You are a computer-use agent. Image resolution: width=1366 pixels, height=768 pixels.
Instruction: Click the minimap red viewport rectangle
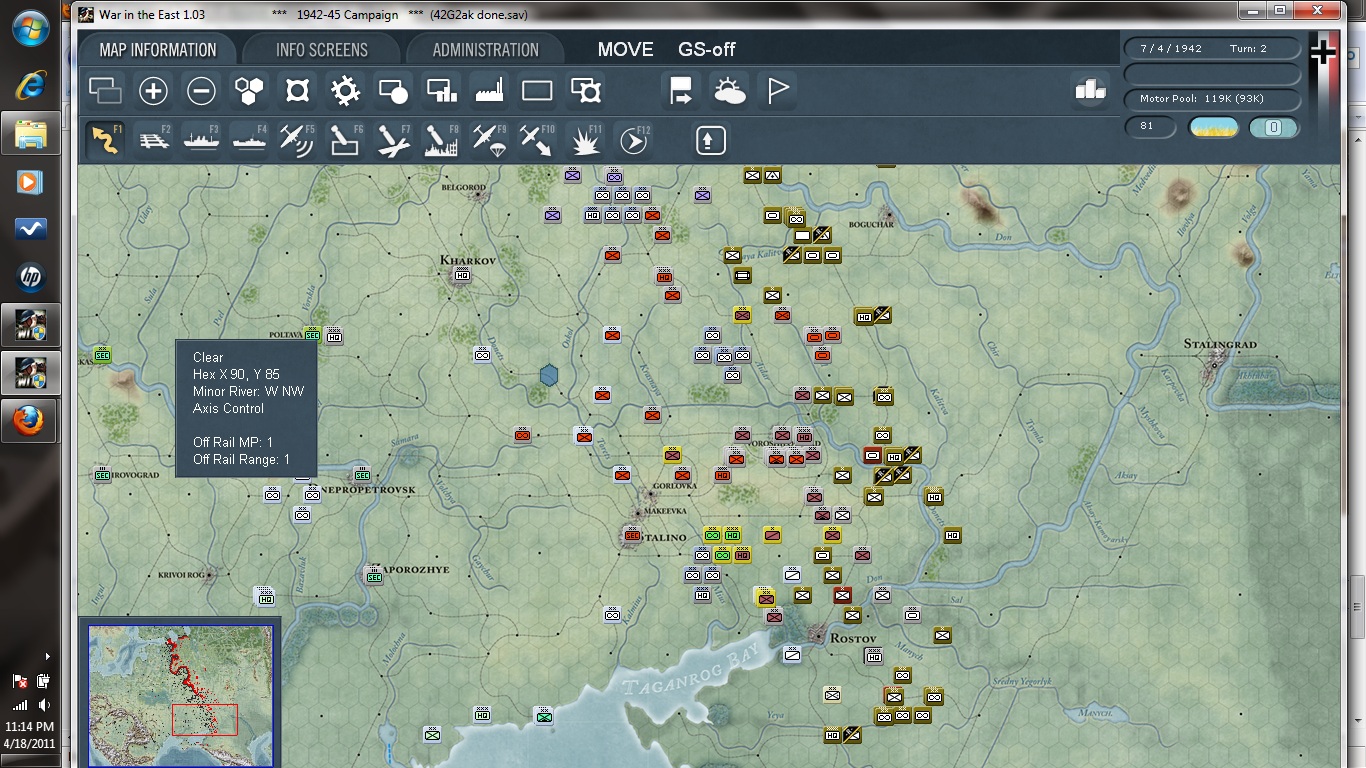(204, 720)
